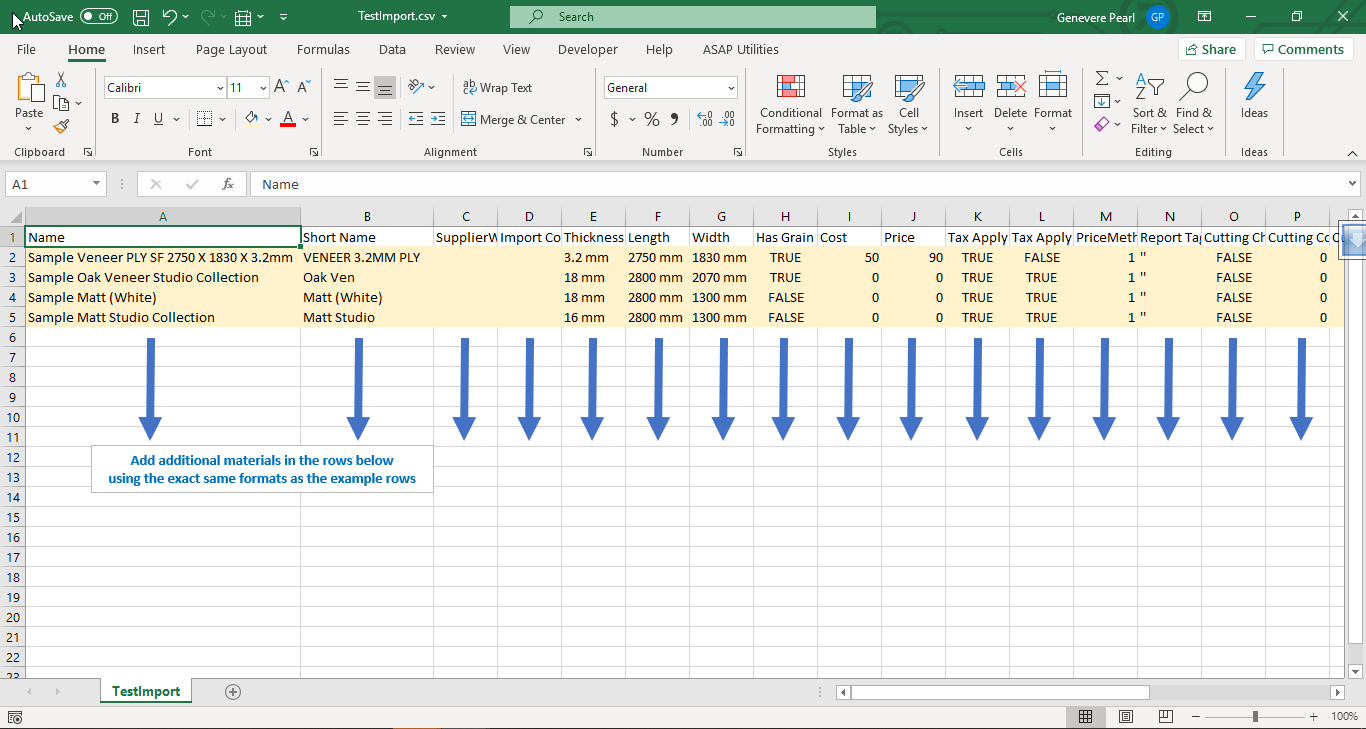1366x729 pixels.
Task: Open the Name Box dropdown arrow
Action: click(x=97, y=184)
